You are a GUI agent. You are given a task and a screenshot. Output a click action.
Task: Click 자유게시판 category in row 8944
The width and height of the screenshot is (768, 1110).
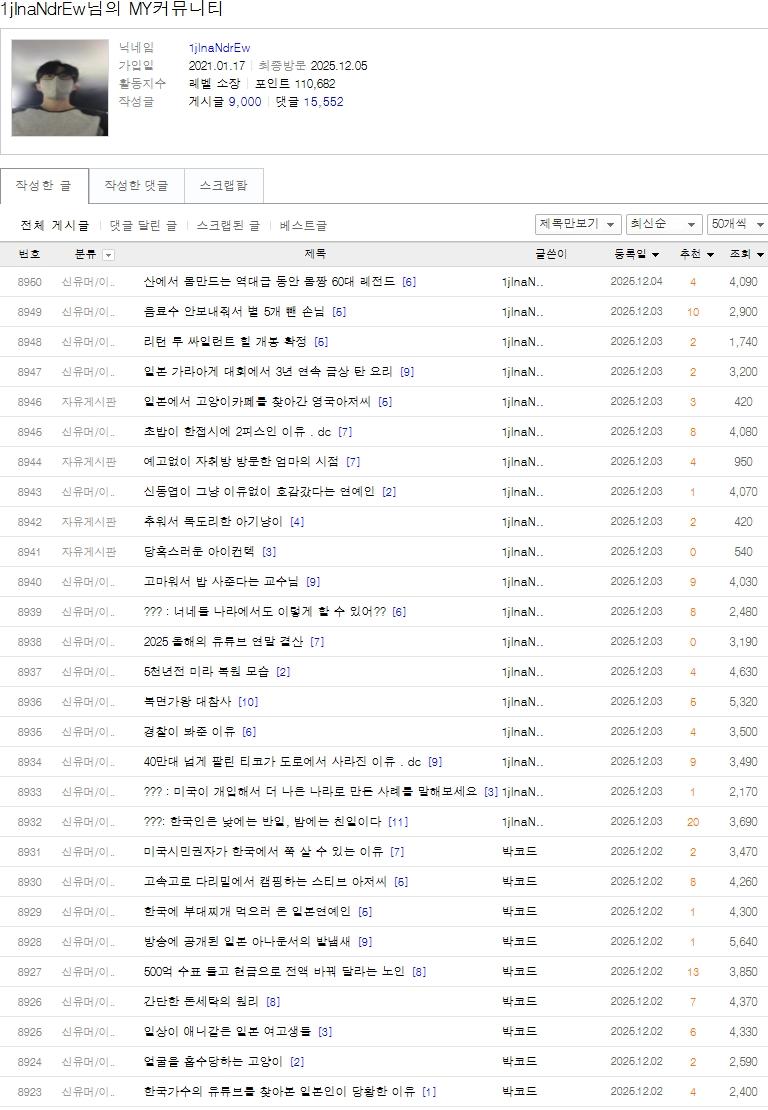coord(88,462)
